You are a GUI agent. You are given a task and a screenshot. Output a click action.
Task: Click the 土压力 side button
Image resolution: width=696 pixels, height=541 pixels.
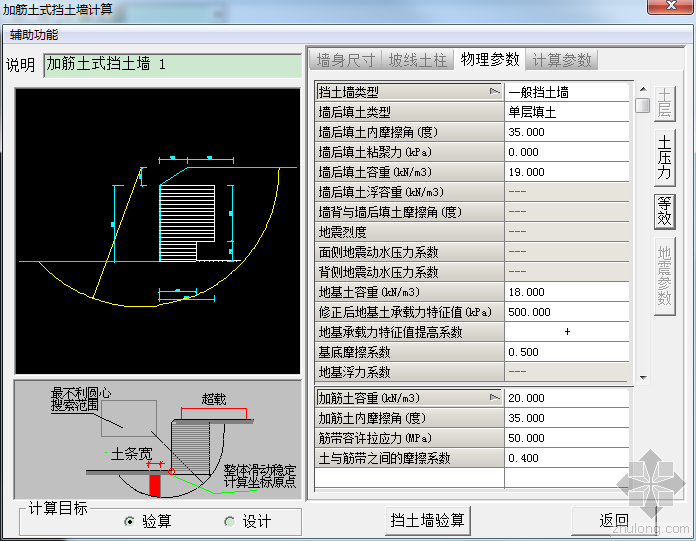[664, 159]
